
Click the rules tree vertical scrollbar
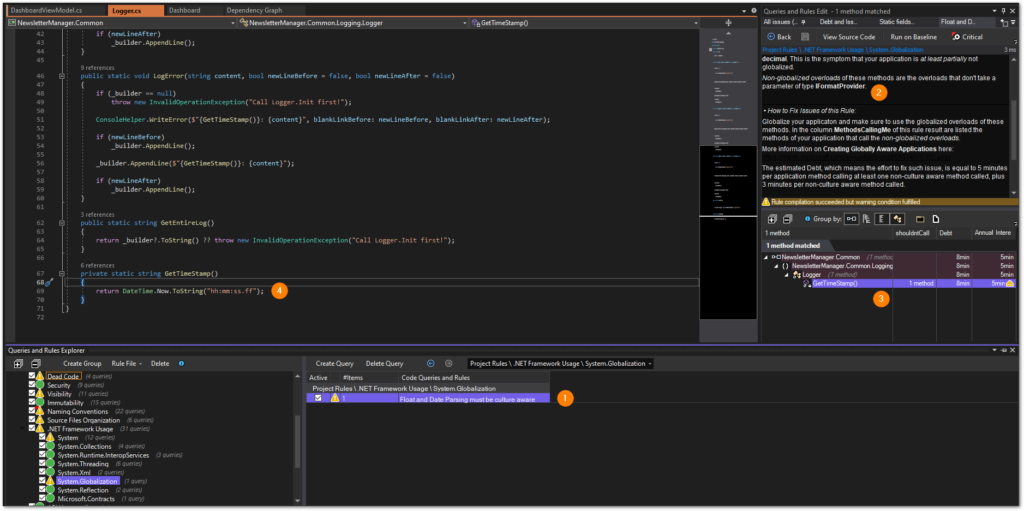click(x=298, y=444)
